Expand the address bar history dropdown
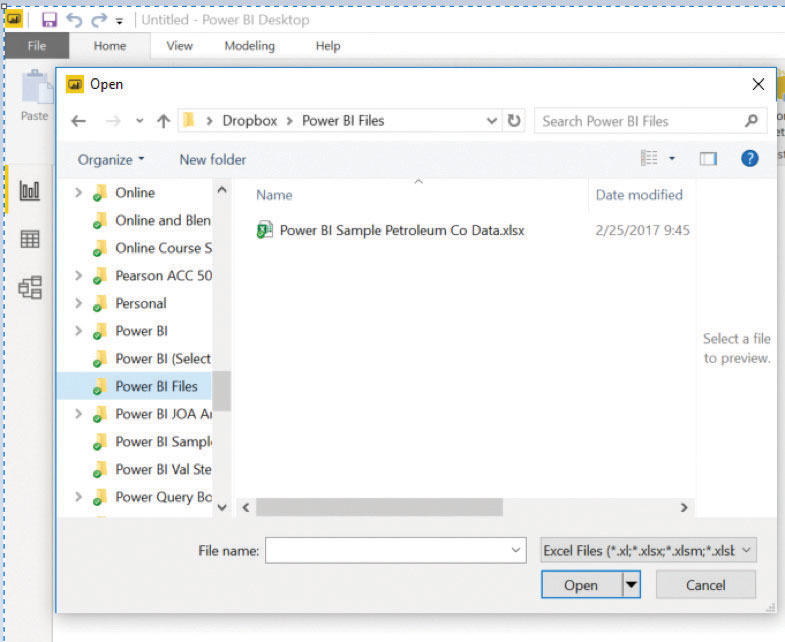This screenshot has height=642, width=785. pos(492,121)
